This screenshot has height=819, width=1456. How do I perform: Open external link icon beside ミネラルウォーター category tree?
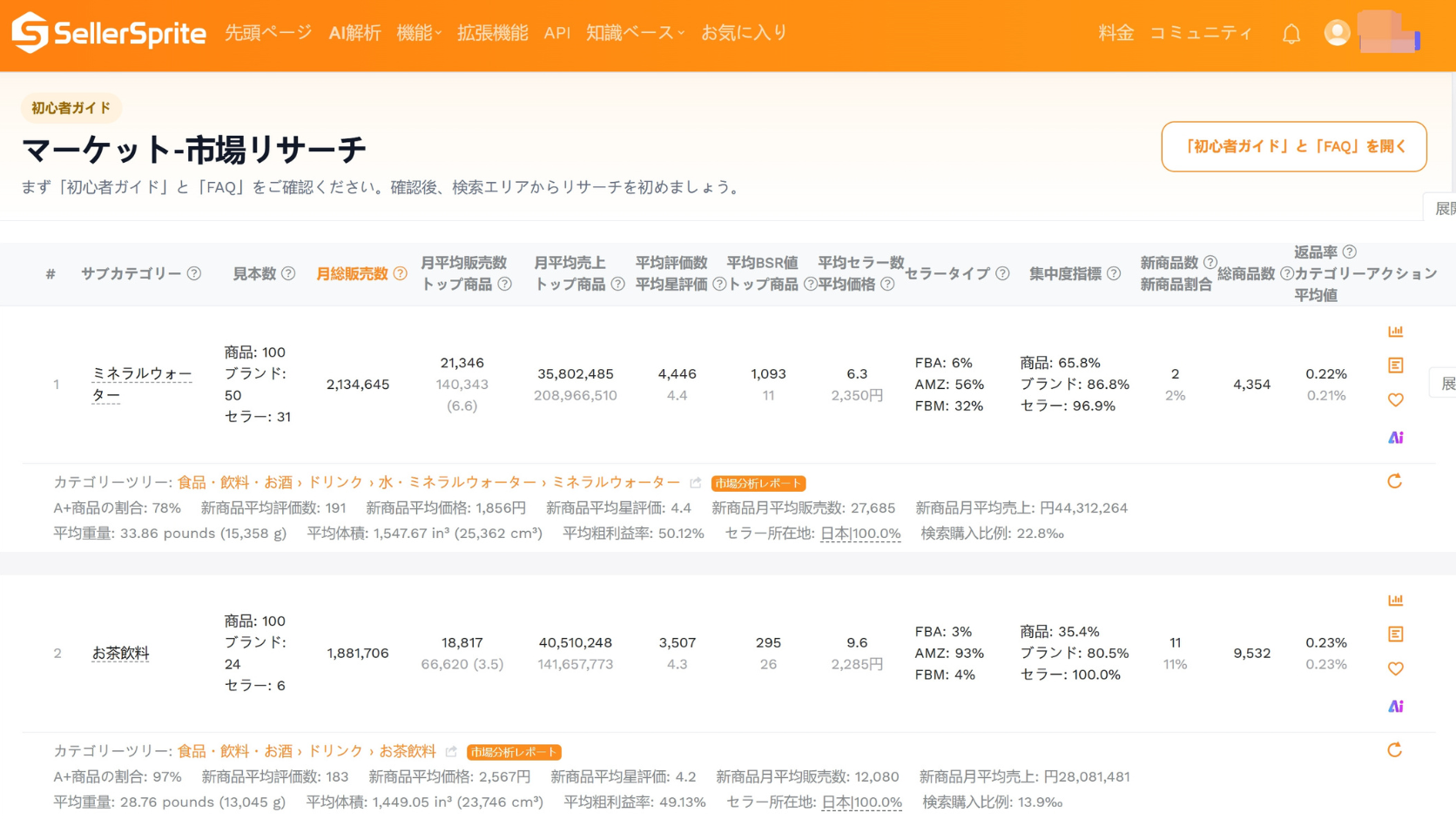(x=695, y=483)
